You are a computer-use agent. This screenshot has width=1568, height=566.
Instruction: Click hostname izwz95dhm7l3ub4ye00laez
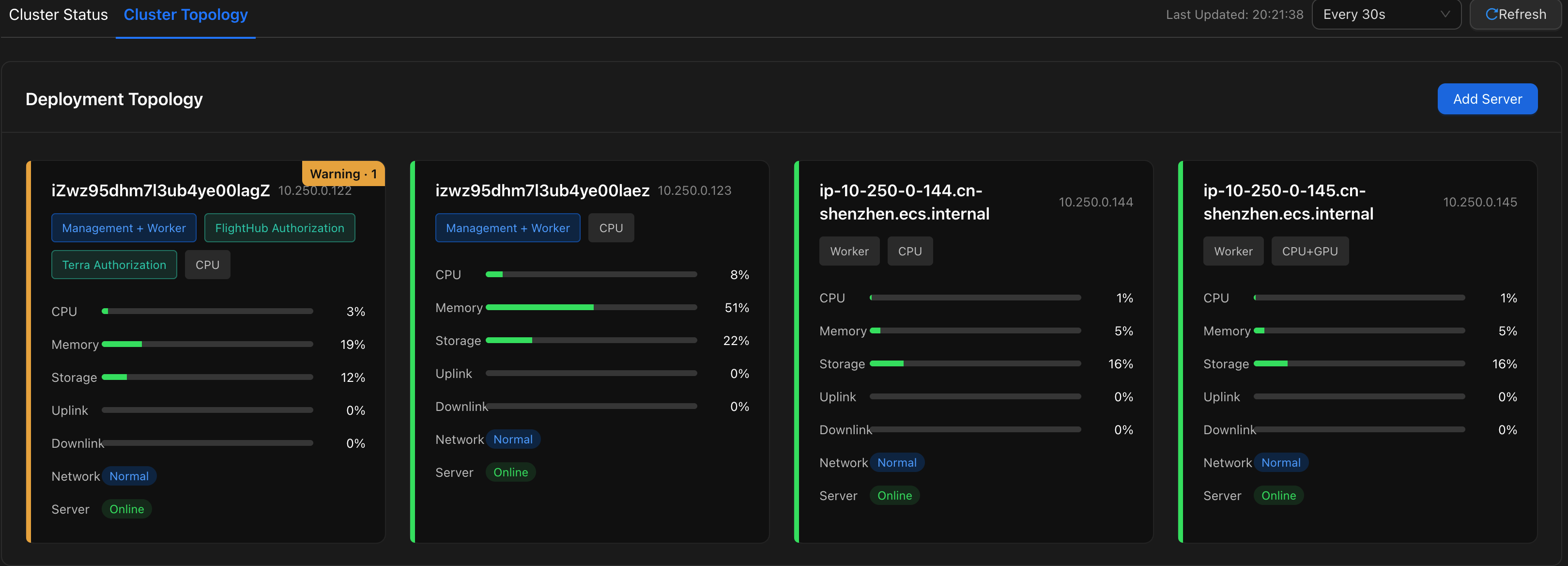pyautogui.click(x=542, y=190)
